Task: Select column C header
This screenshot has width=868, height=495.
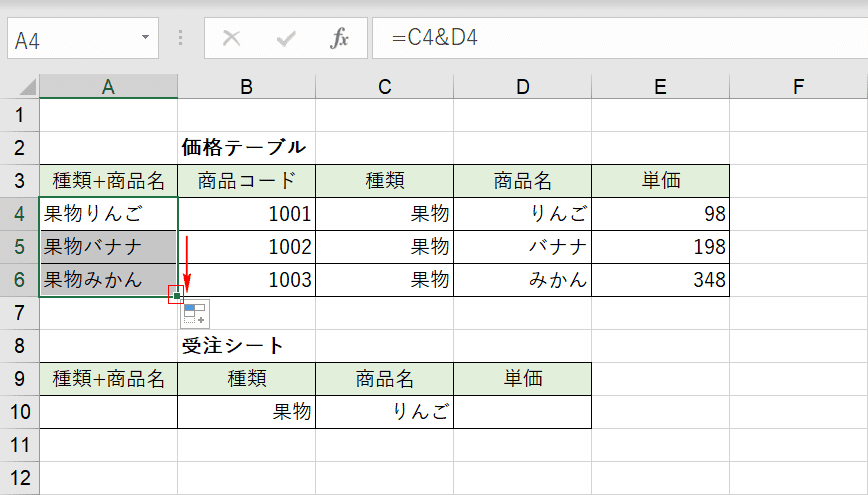Action: [x=385, y=87]
